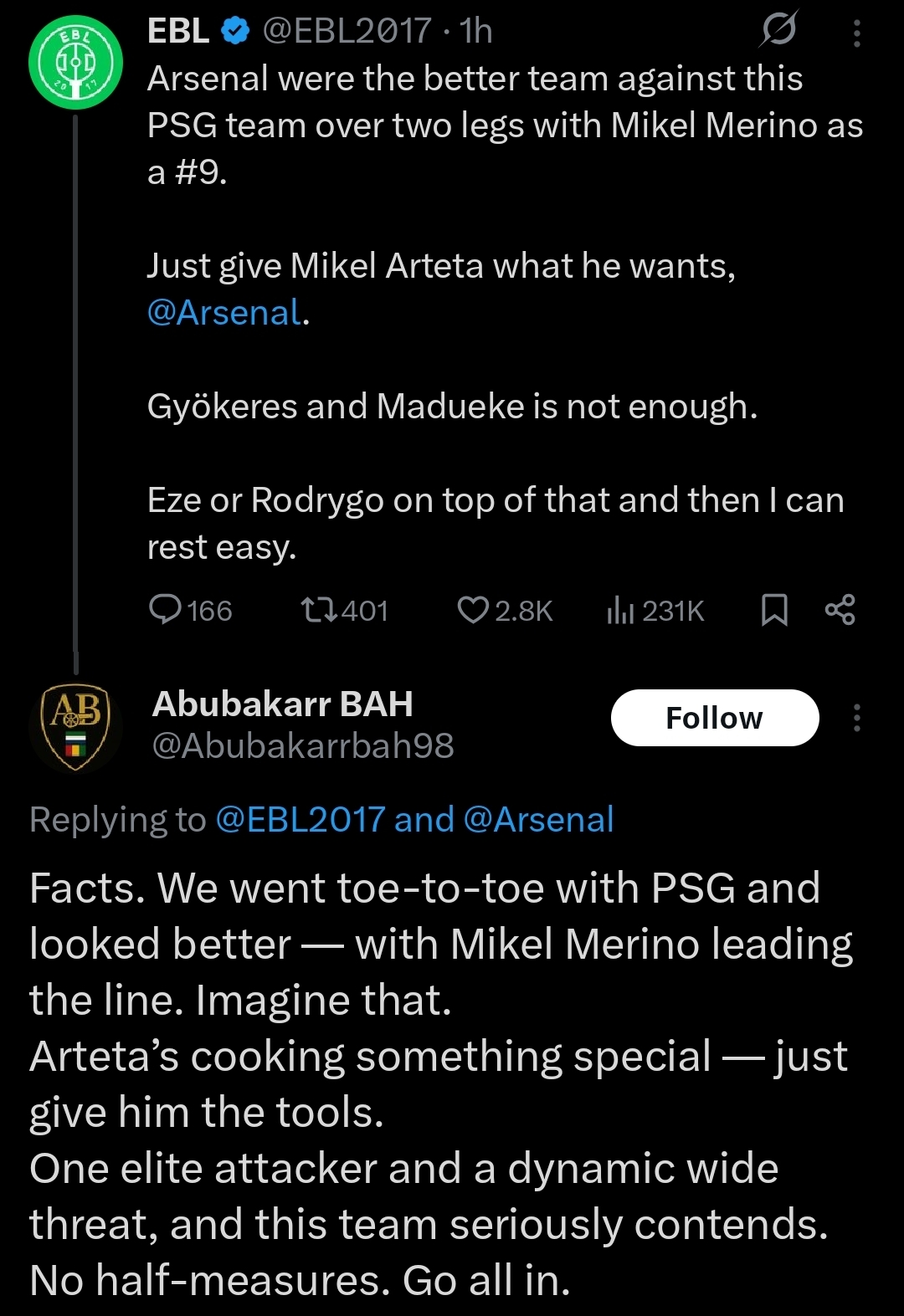Open the reply text starting with Facts
The image size is (904, 1316).
(x=441, y=1083)
